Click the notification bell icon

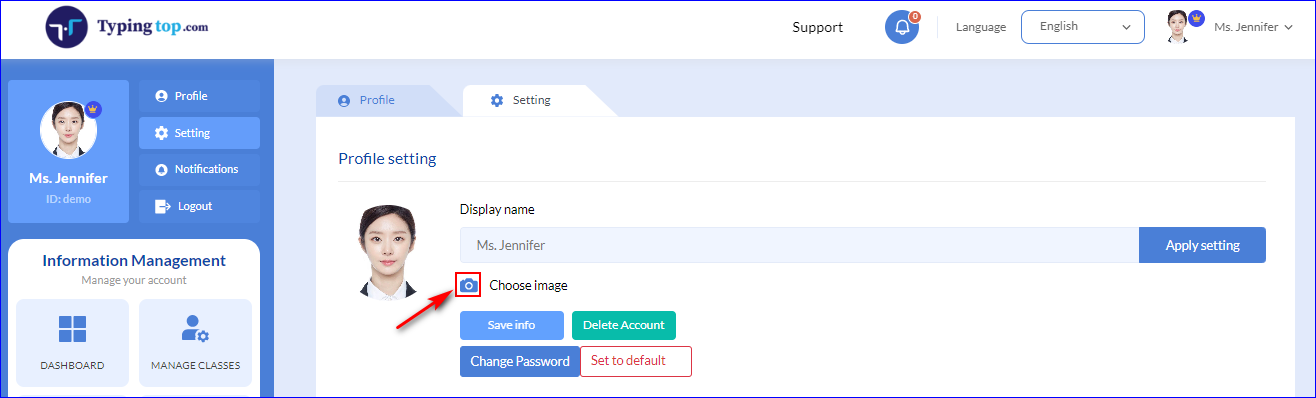tap(901, 27)
